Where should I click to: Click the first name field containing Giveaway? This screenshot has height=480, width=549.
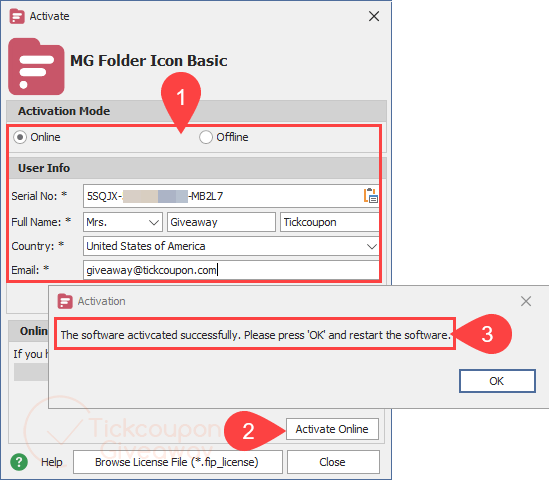pyautogui.click(x=221, y=222)
